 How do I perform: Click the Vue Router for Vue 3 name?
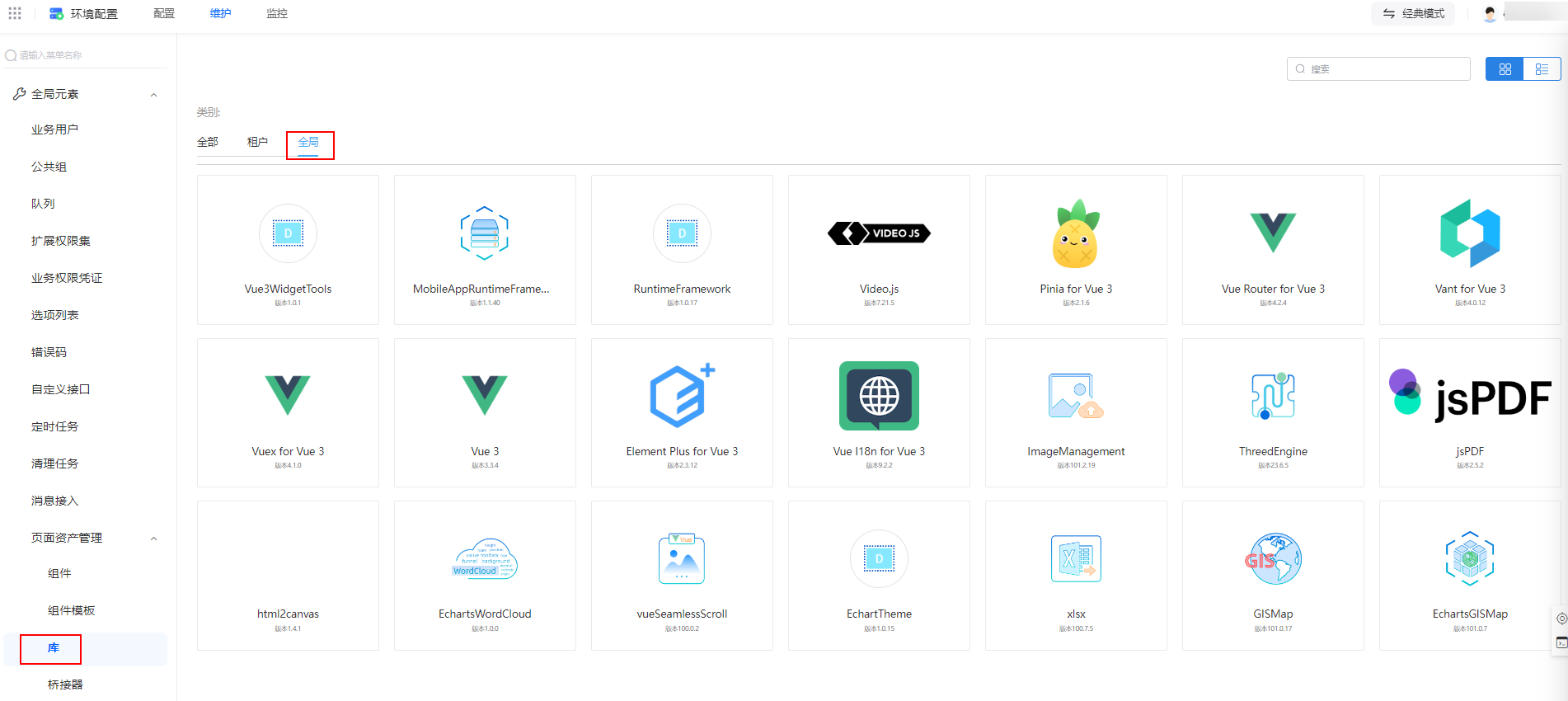1273,289
